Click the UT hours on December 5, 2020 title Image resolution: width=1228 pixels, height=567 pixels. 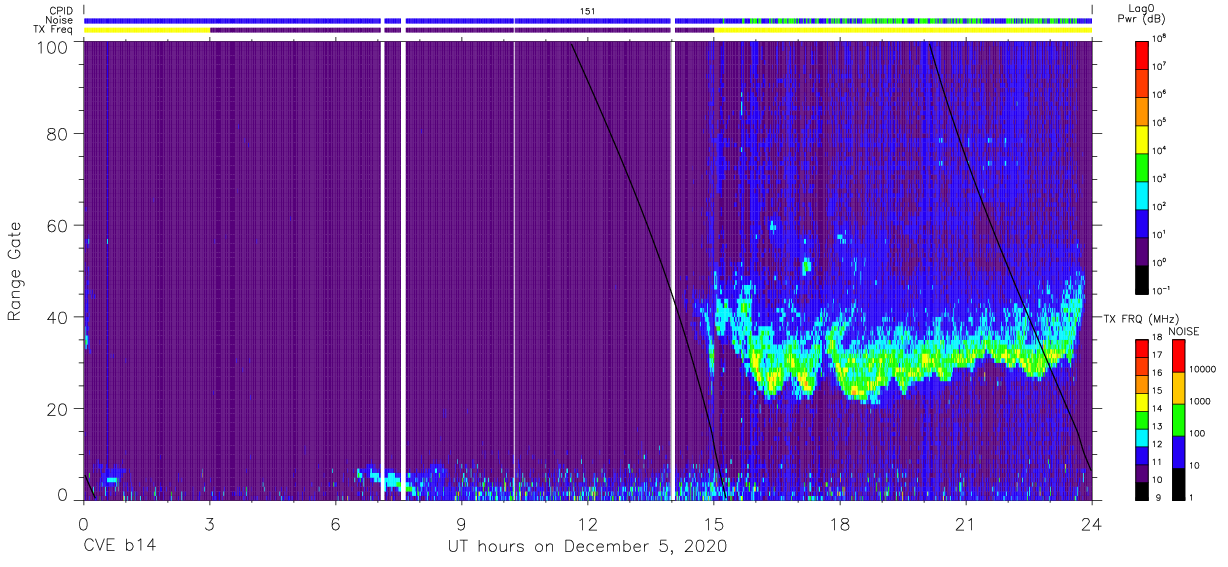pos(586,547)
